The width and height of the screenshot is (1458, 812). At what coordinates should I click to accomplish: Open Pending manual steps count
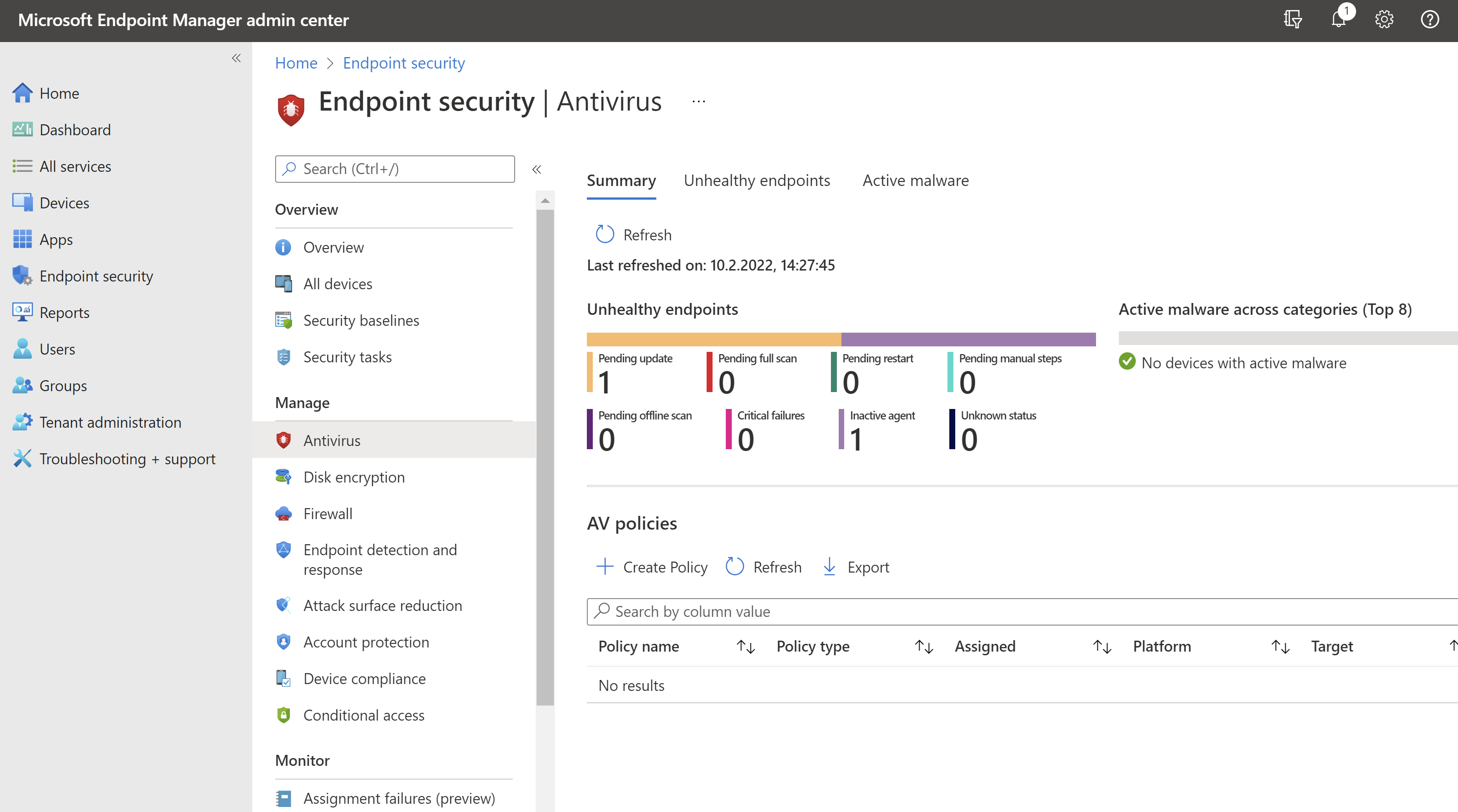pyautogui.click(x=1005, y=373)
